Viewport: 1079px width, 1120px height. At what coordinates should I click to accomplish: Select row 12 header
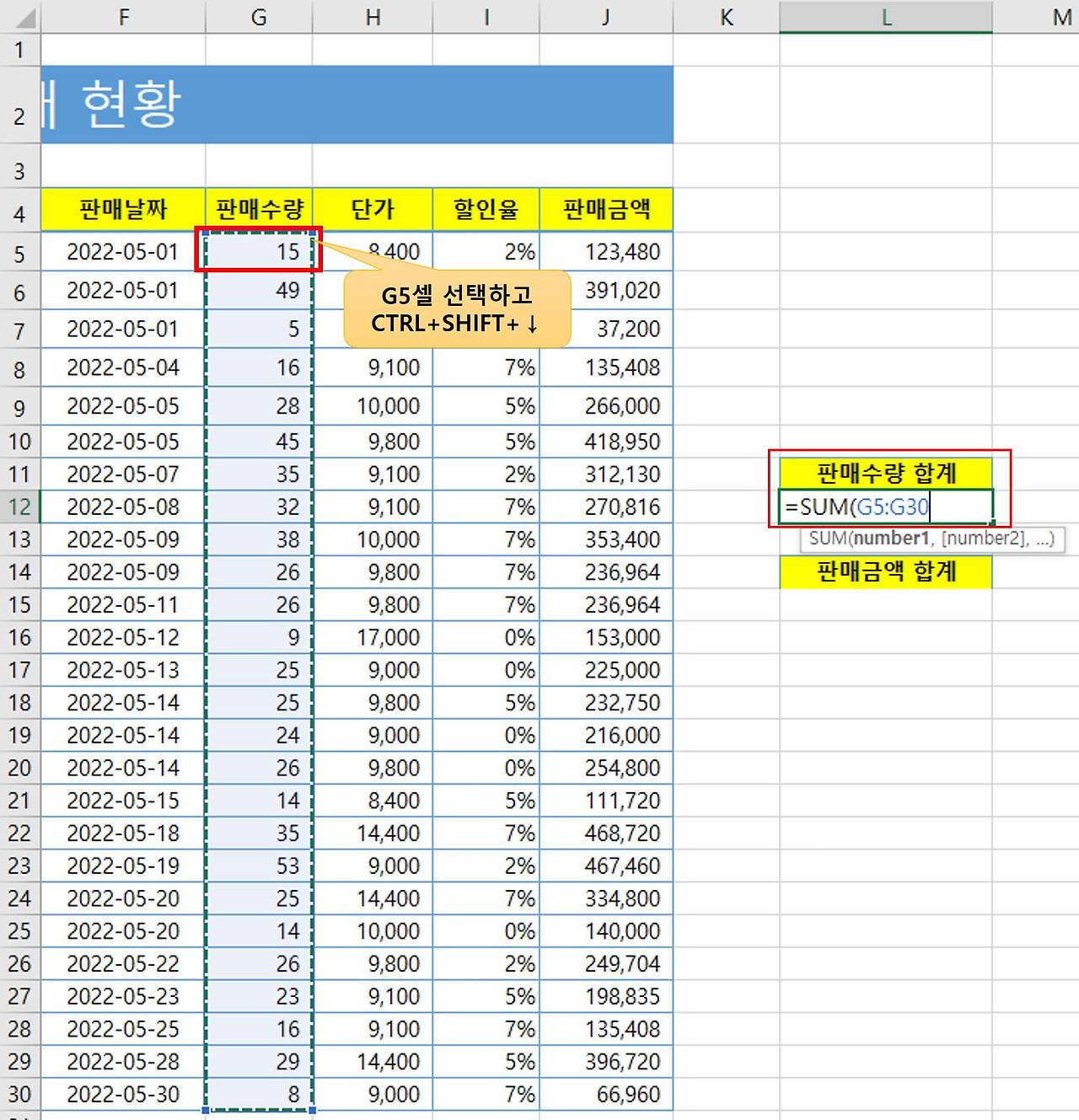[x=19, y=506]
